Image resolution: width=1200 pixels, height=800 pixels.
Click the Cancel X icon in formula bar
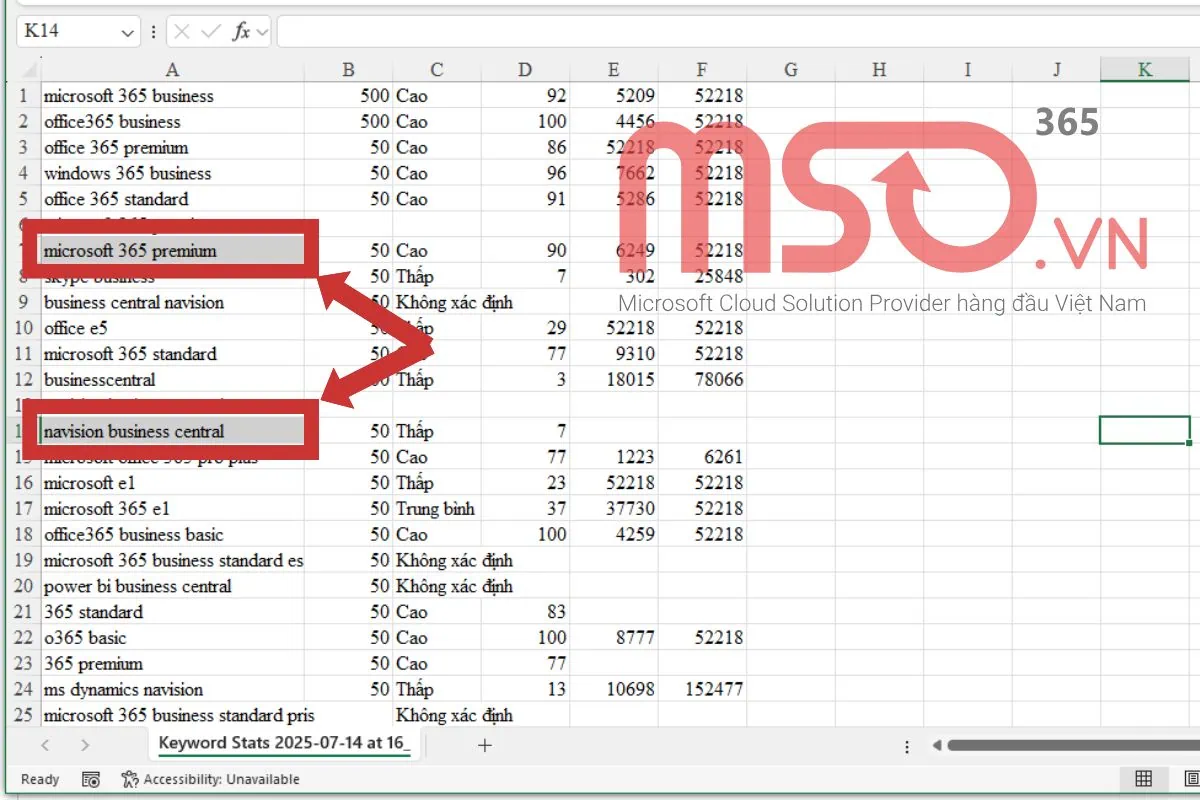tap(181, 31)
